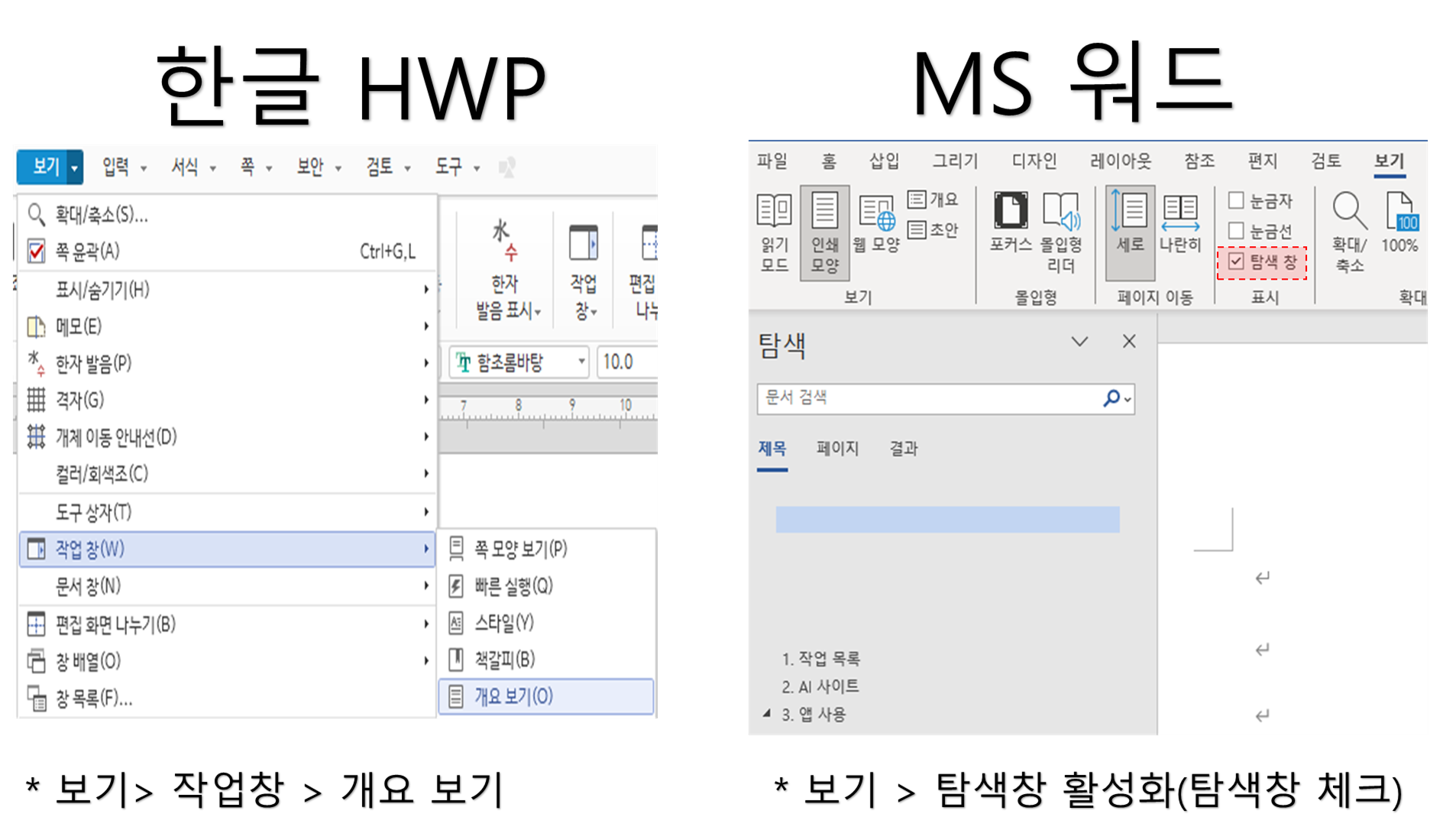Open the HWP 보기 menu button
Screen dimensions: 1456x840
point(44,167)
